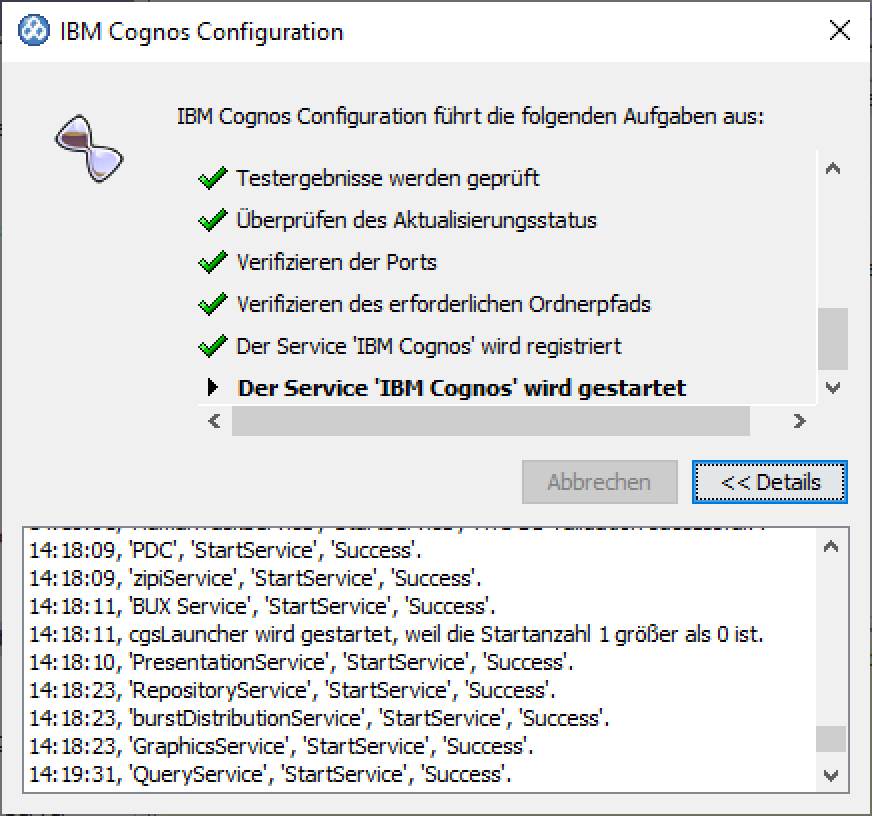This screenshot has height=816, width=872.
Task: Collapse the log with << Details button
Action: 769,482
